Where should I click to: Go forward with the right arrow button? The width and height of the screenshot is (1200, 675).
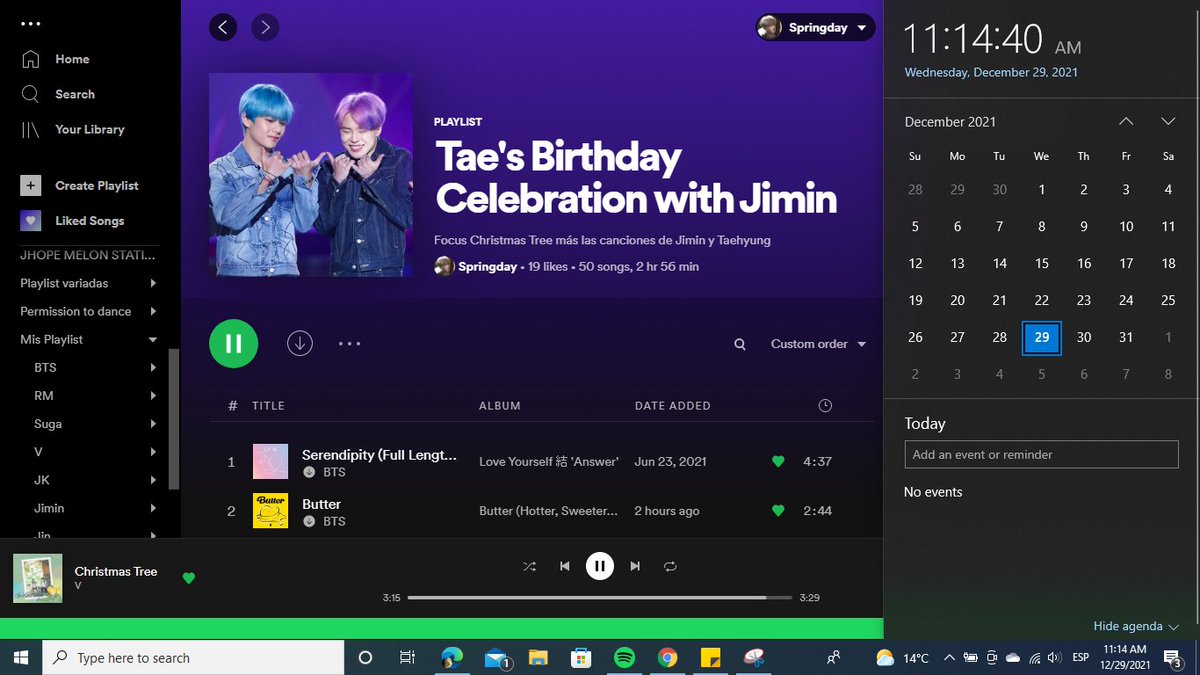[x=265, y=27]
